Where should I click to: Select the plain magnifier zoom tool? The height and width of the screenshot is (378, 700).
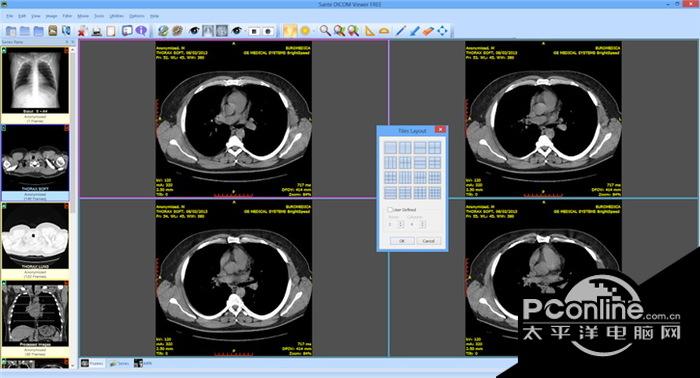click(x=325, y=31)
